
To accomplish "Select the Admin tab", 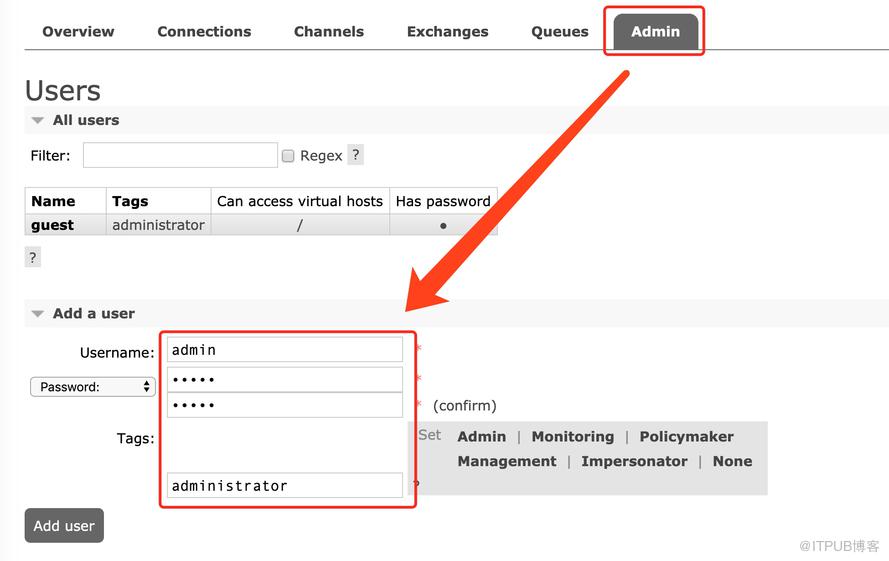I will (x=655, y=32).
